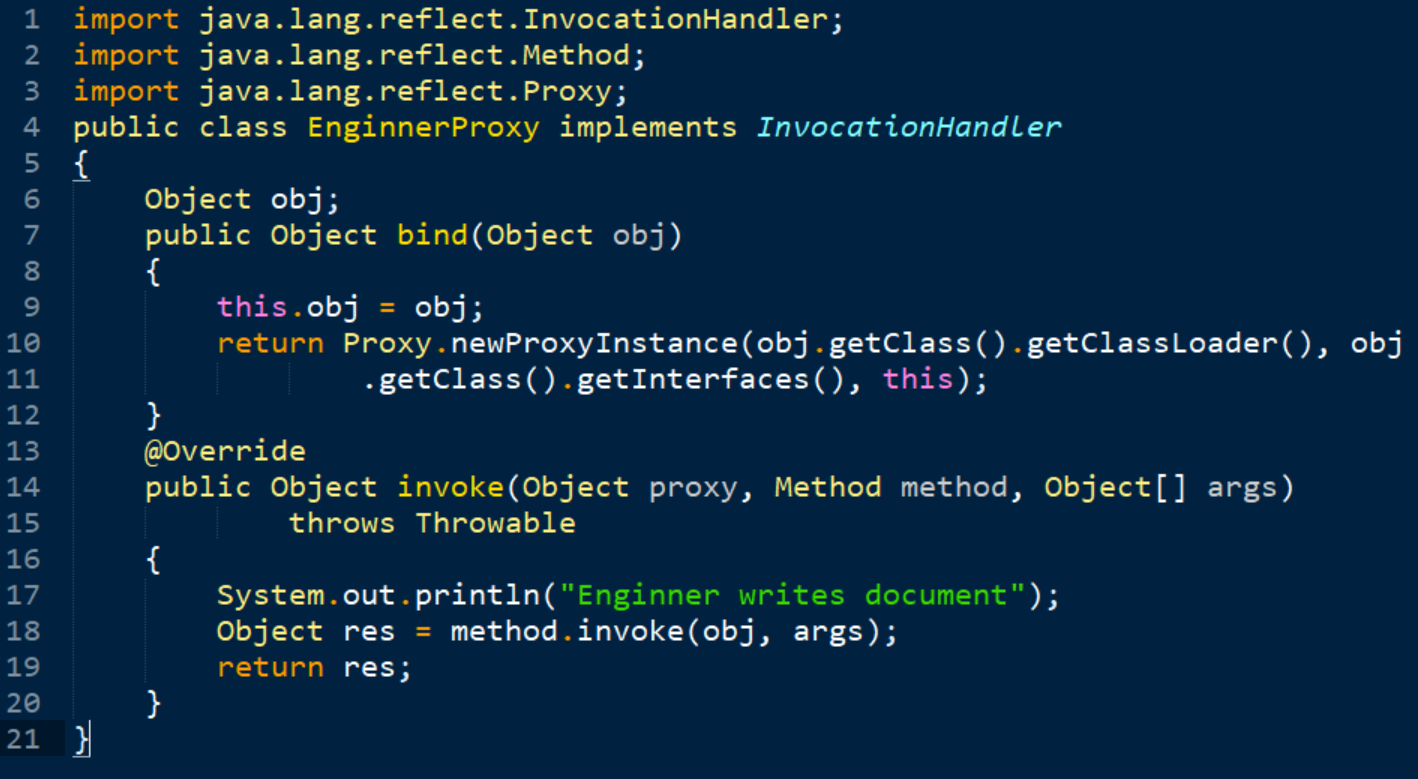Click the newProxyInstance method call

(x=594, y=343)
